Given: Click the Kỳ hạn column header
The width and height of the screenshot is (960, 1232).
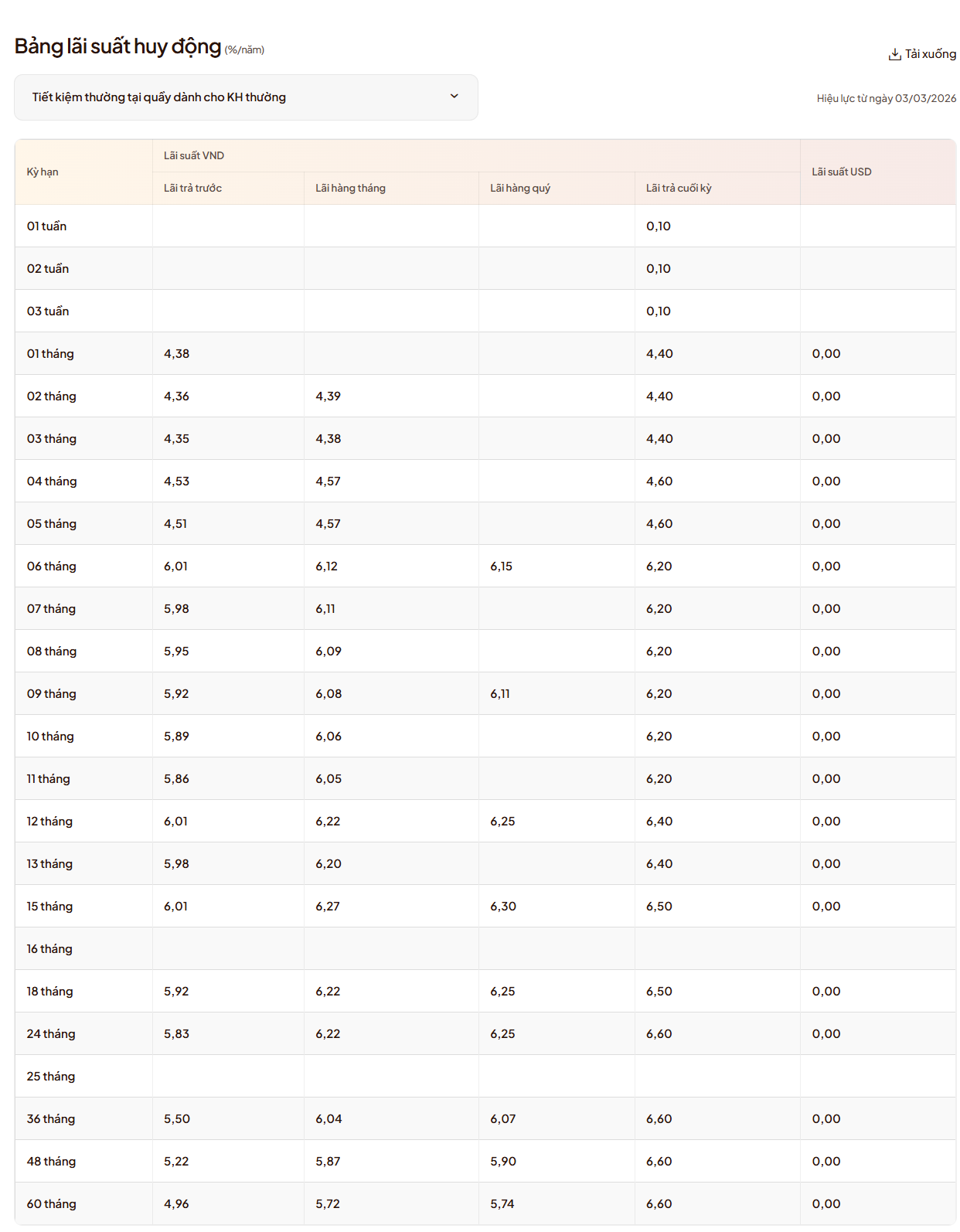Looking at the screenshot, I should (x=43, y=172).
